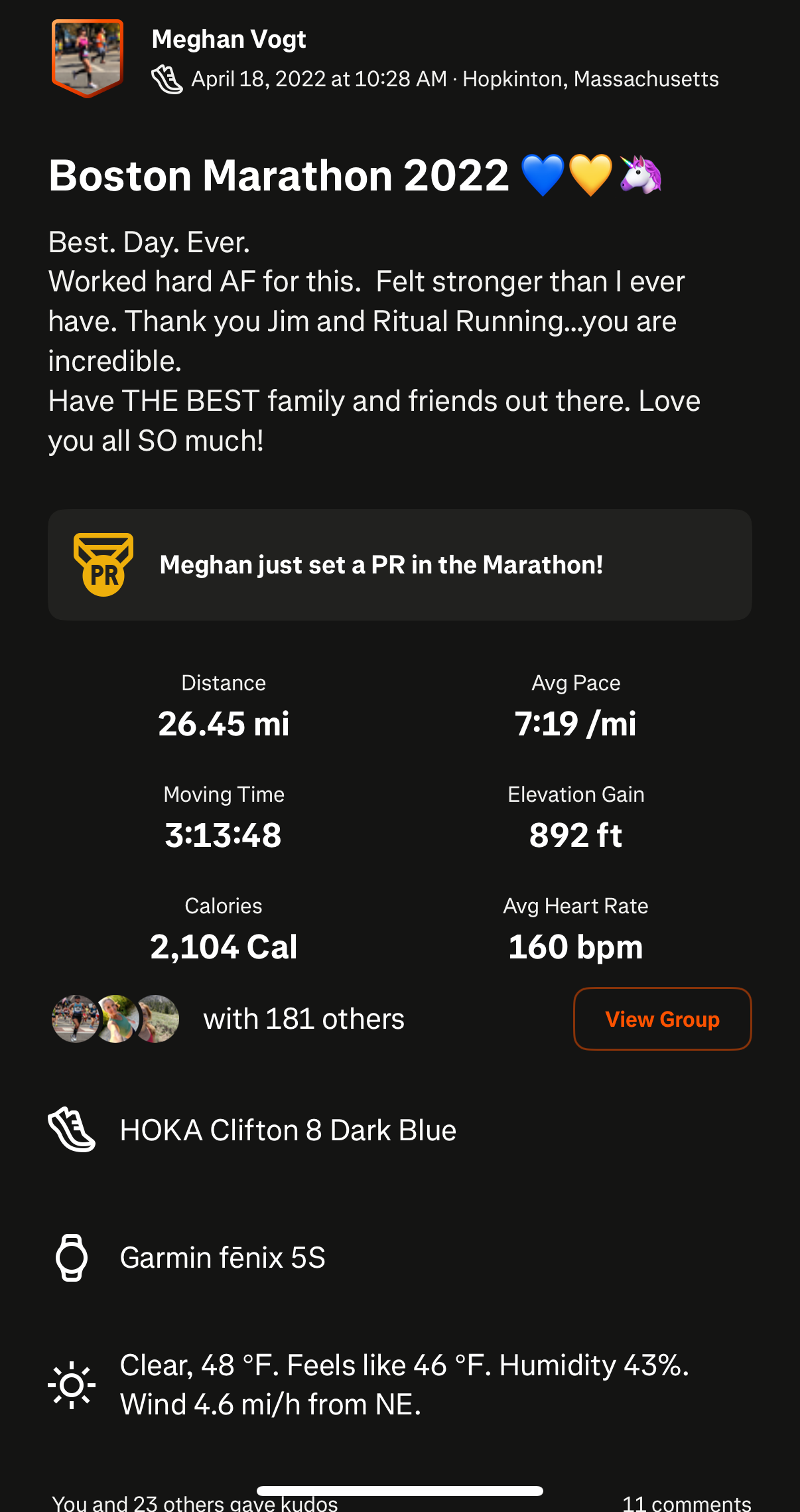The height and width of the screenshot is (1512, 800).
Task: View who gave kudos
Action: [195, 1503]
